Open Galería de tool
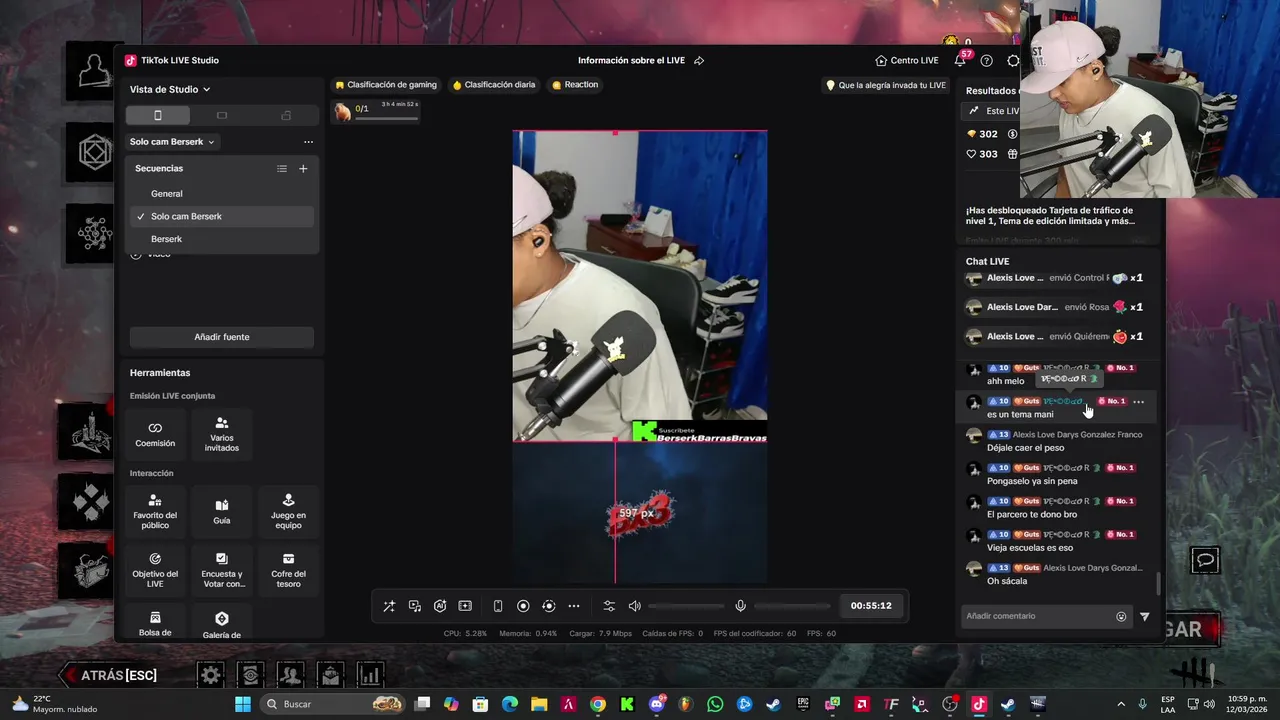1280x720 pixels. click(x=222, y=623)
